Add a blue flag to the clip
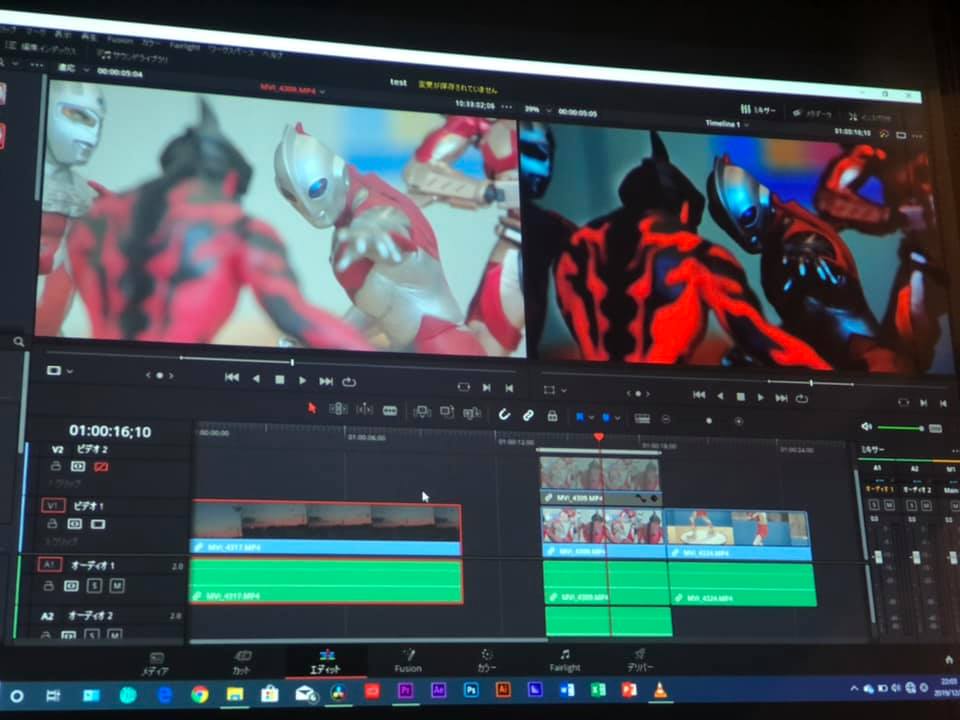The width and height of the screenshot is (960, 720). coord(579,417)
